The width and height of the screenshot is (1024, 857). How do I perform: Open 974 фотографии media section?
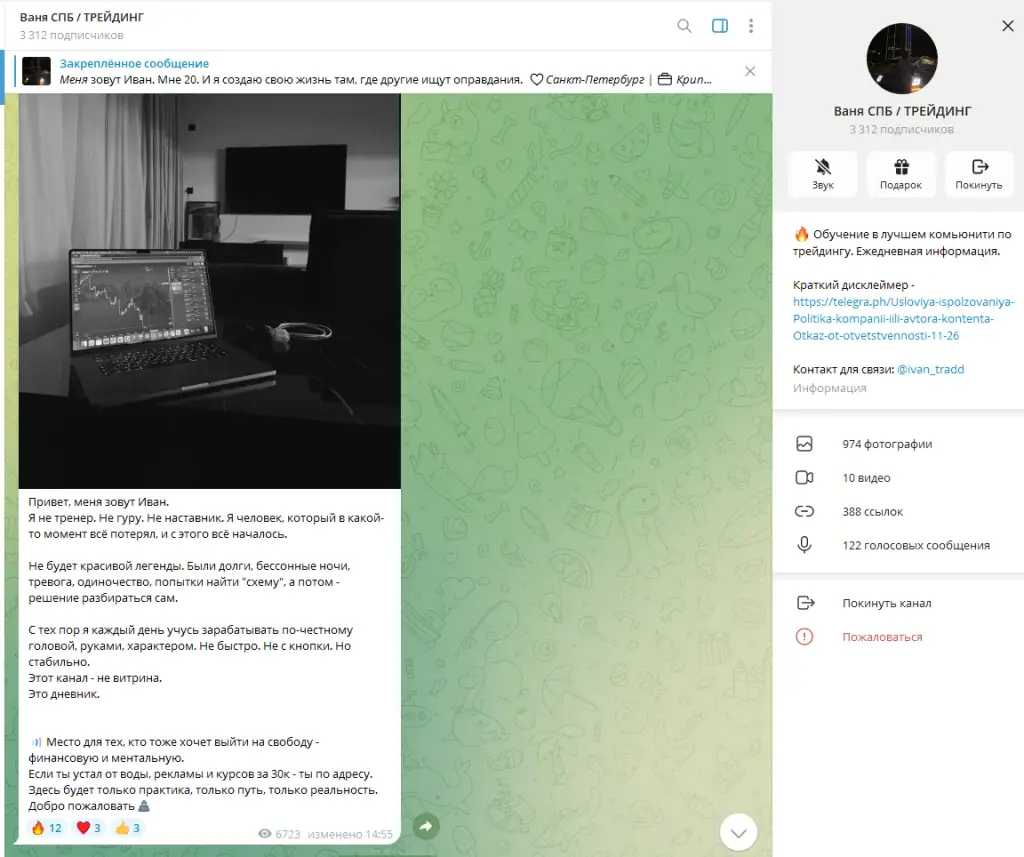click(899, 444)
